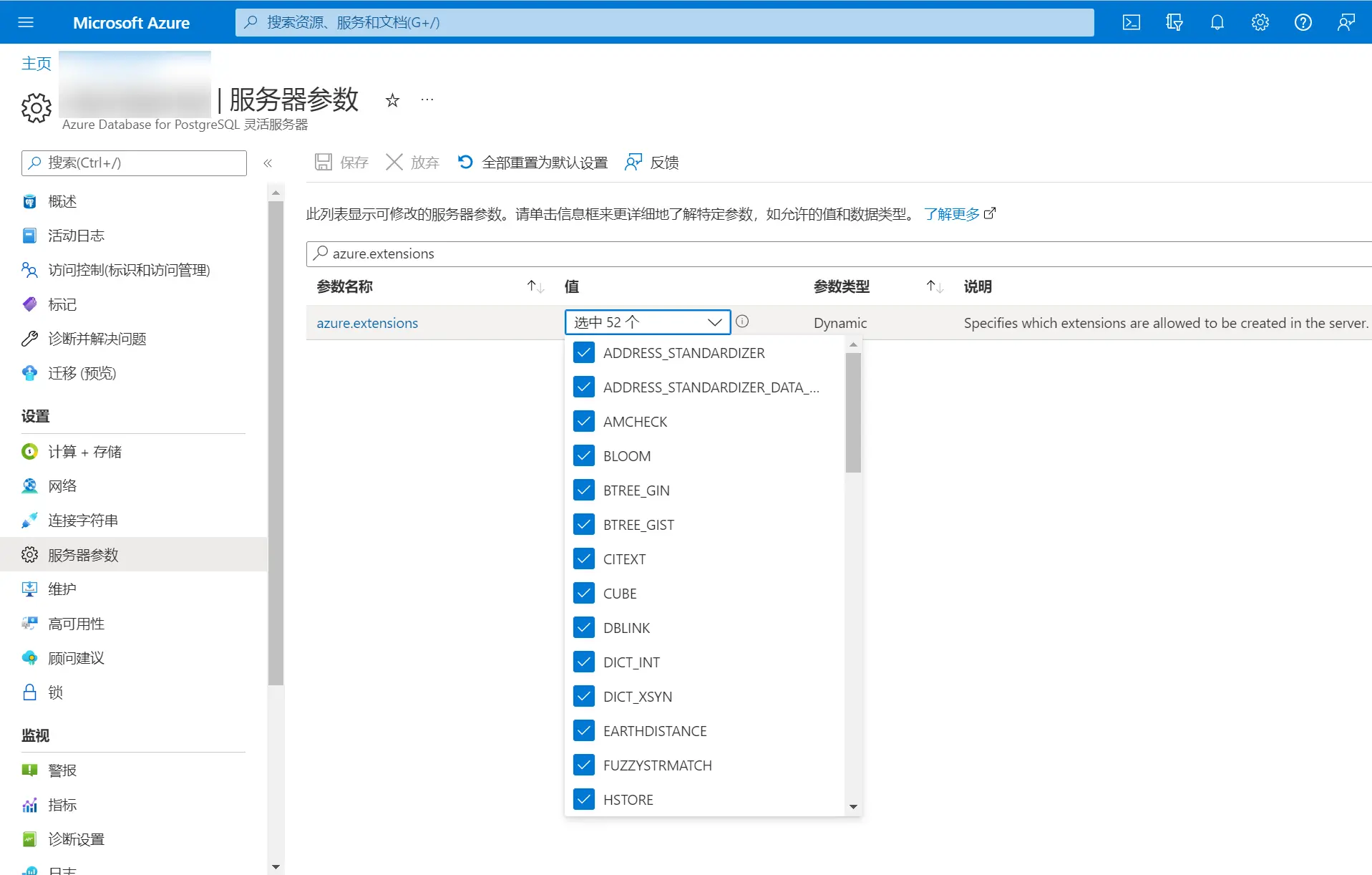
Task: Toggle the HSTORE checkbox
Action: [x=584, y=799]
